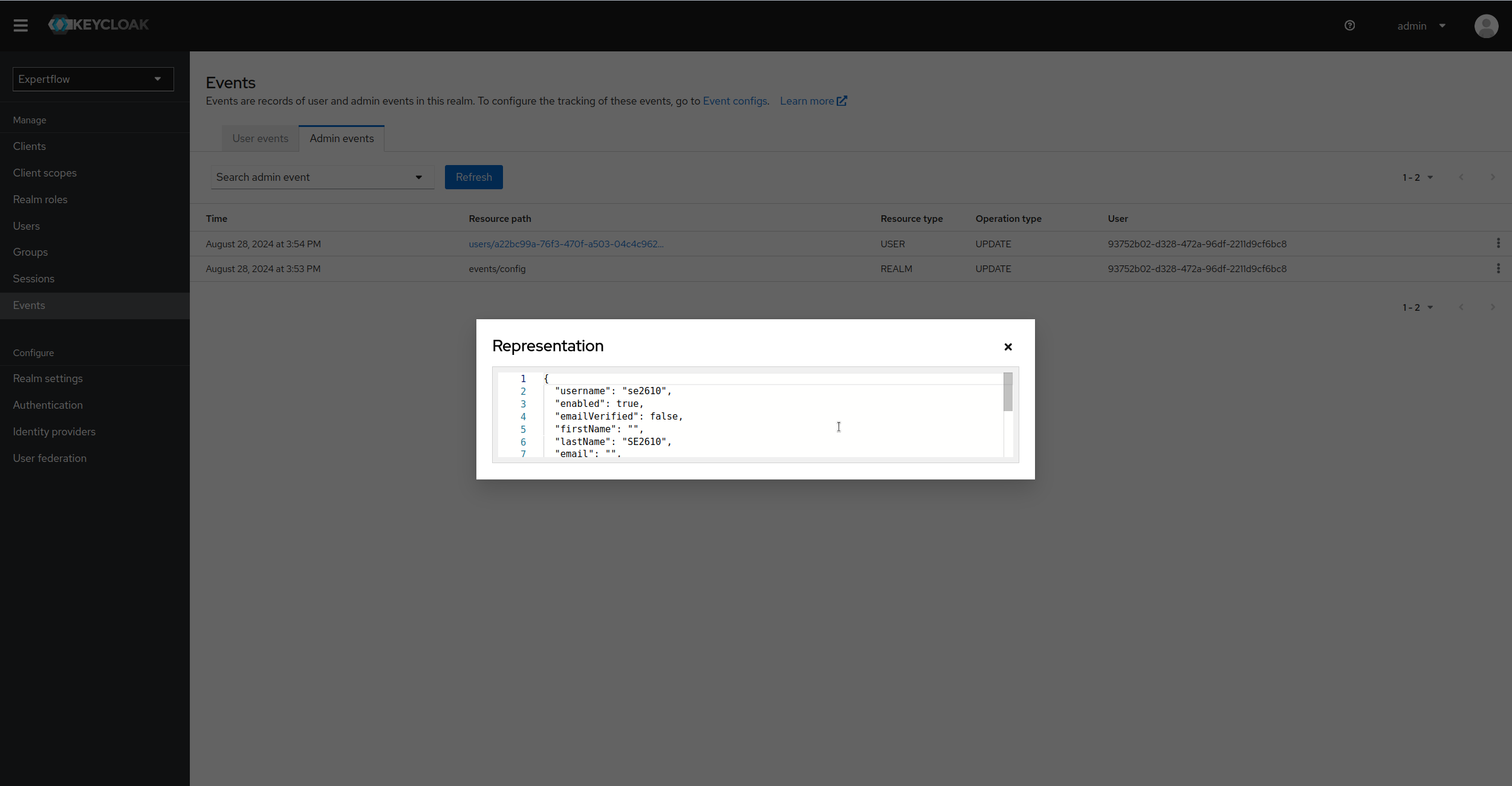Image resolution: width=1512 pixels, height=786 pixels.
Task: Go to previous page of admin events
Action: pos(1462,177)
